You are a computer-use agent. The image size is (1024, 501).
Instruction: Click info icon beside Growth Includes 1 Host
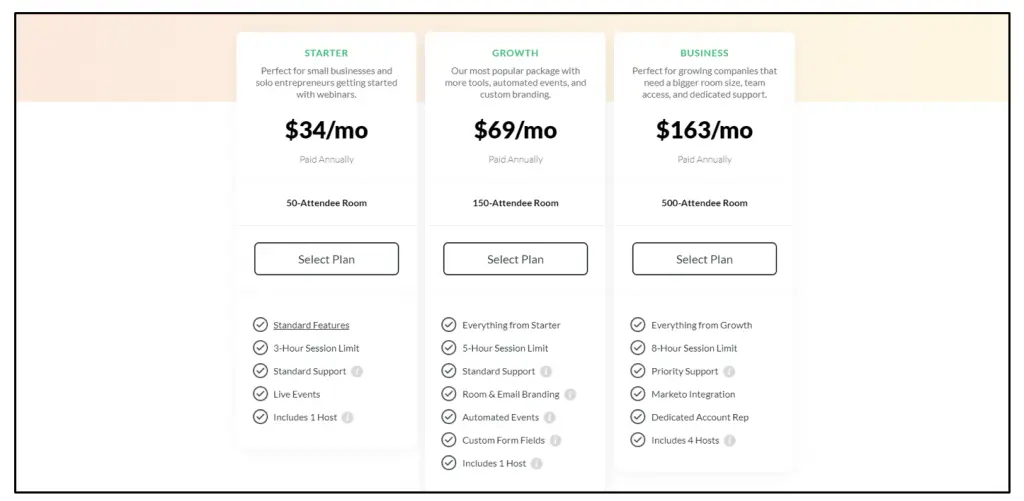[537, 463]
